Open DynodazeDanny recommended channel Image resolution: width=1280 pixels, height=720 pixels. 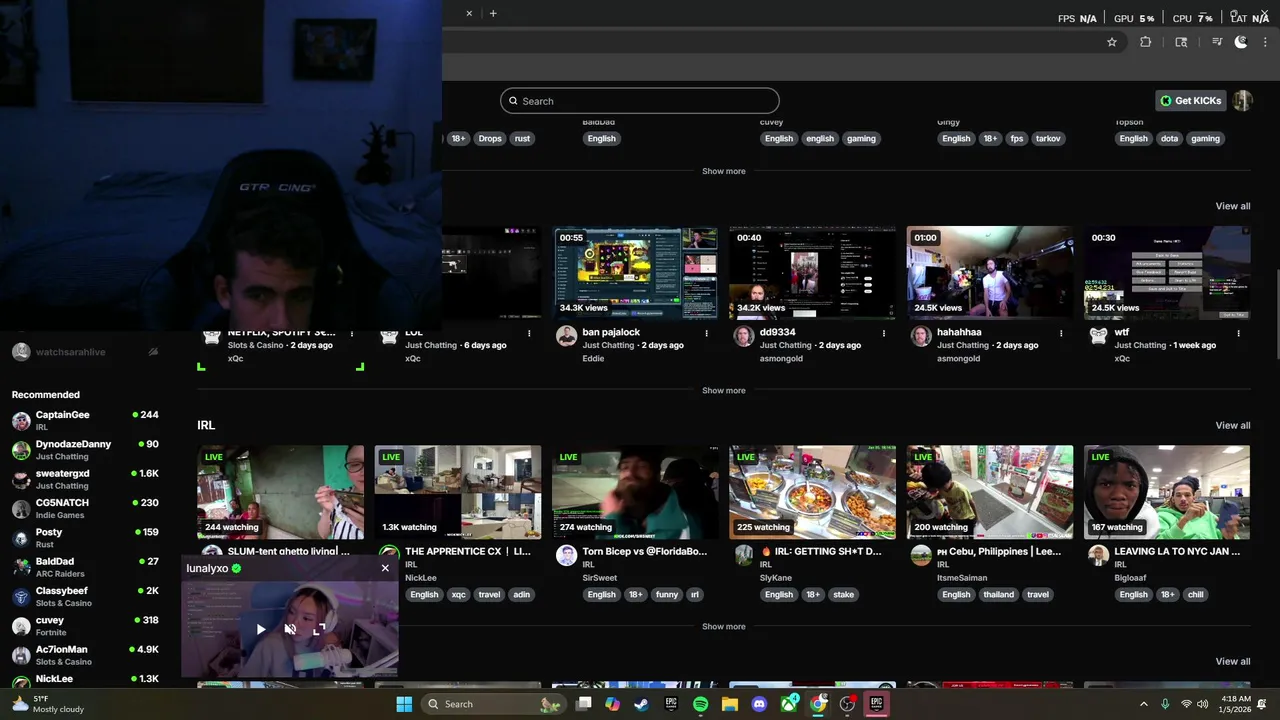point(85,450)
